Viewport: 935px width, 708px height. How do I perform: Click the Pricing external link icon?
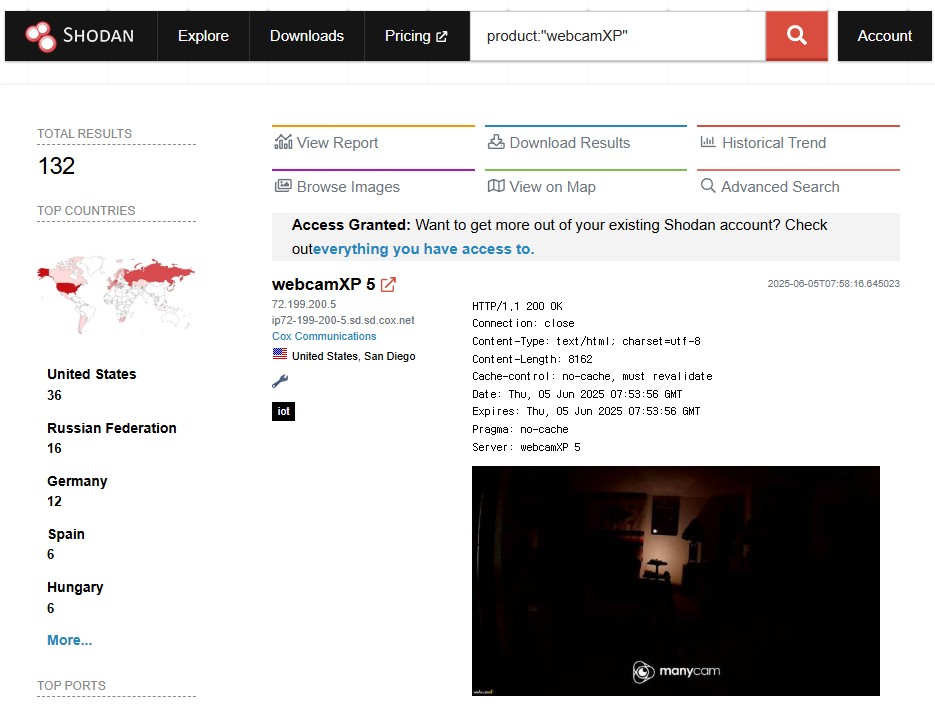(x=442, y=36)
